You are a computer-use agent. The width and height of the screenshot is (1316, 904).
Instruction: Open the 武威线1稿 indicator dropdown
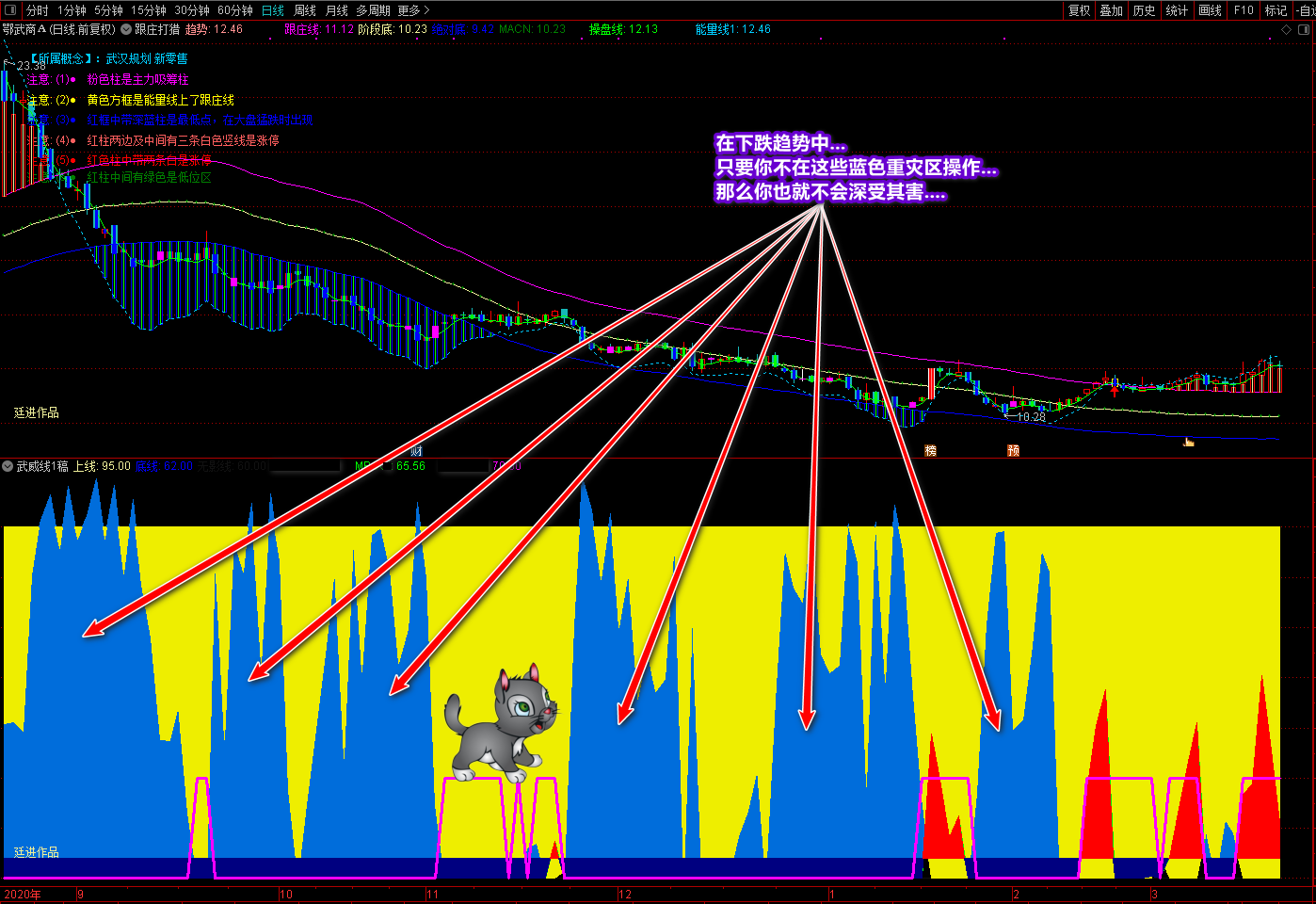pyautogui.click(x=8, y=466)
